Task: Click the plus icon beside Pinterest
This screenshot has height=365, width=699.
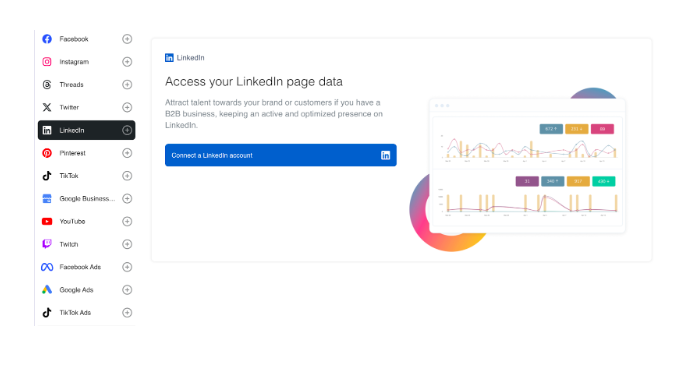Action: tap(127, 153)
